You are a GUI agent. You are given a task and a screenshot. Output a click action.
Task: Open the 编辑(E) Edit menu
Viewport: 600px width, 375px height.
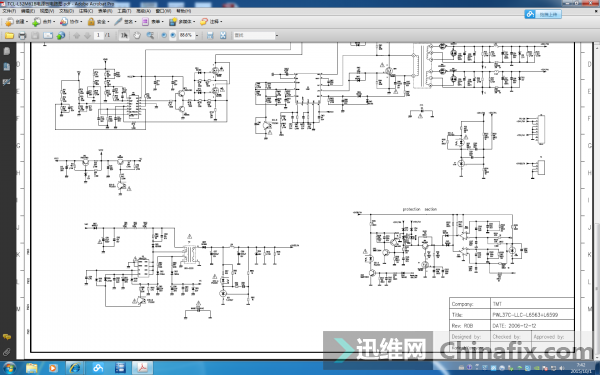(28, 11)
